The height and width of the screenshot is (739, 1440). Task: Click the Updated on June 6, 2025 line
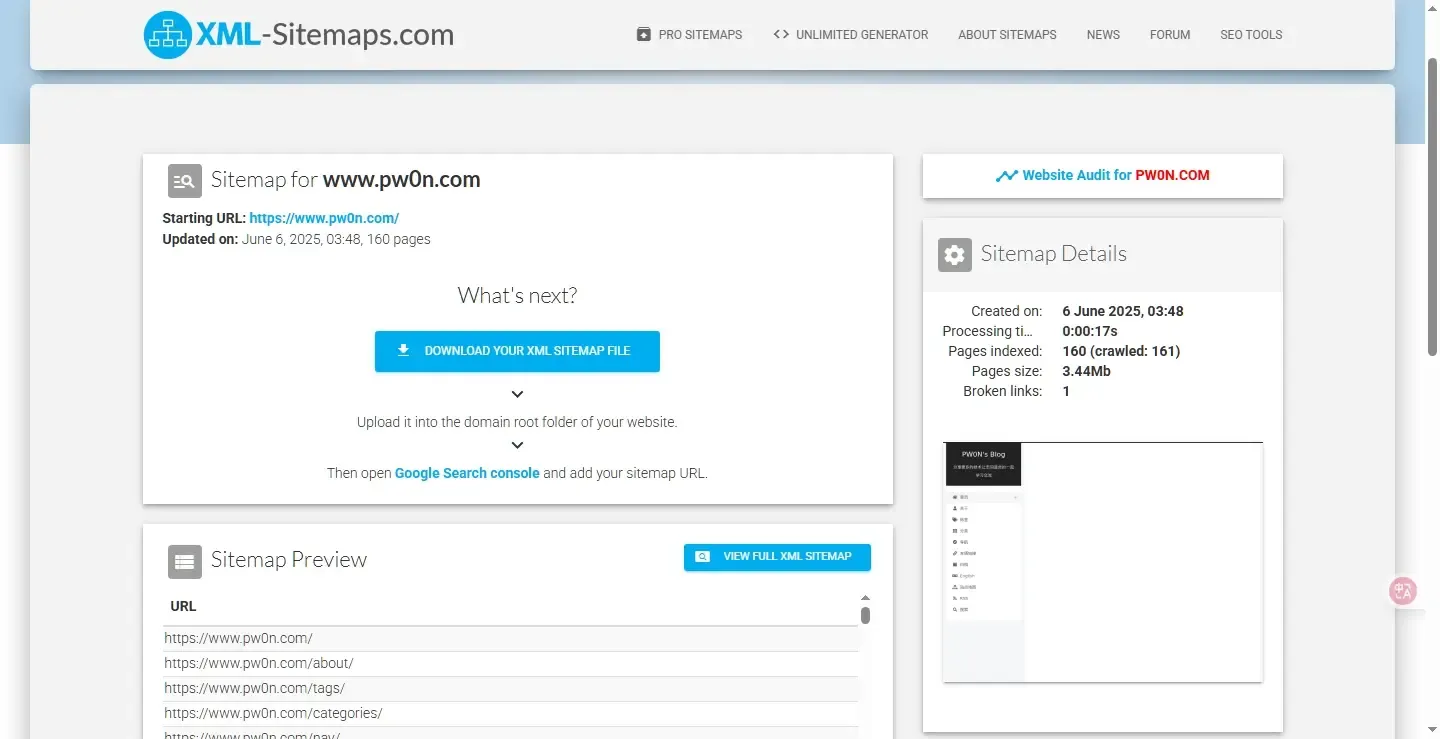coord(296,239)
